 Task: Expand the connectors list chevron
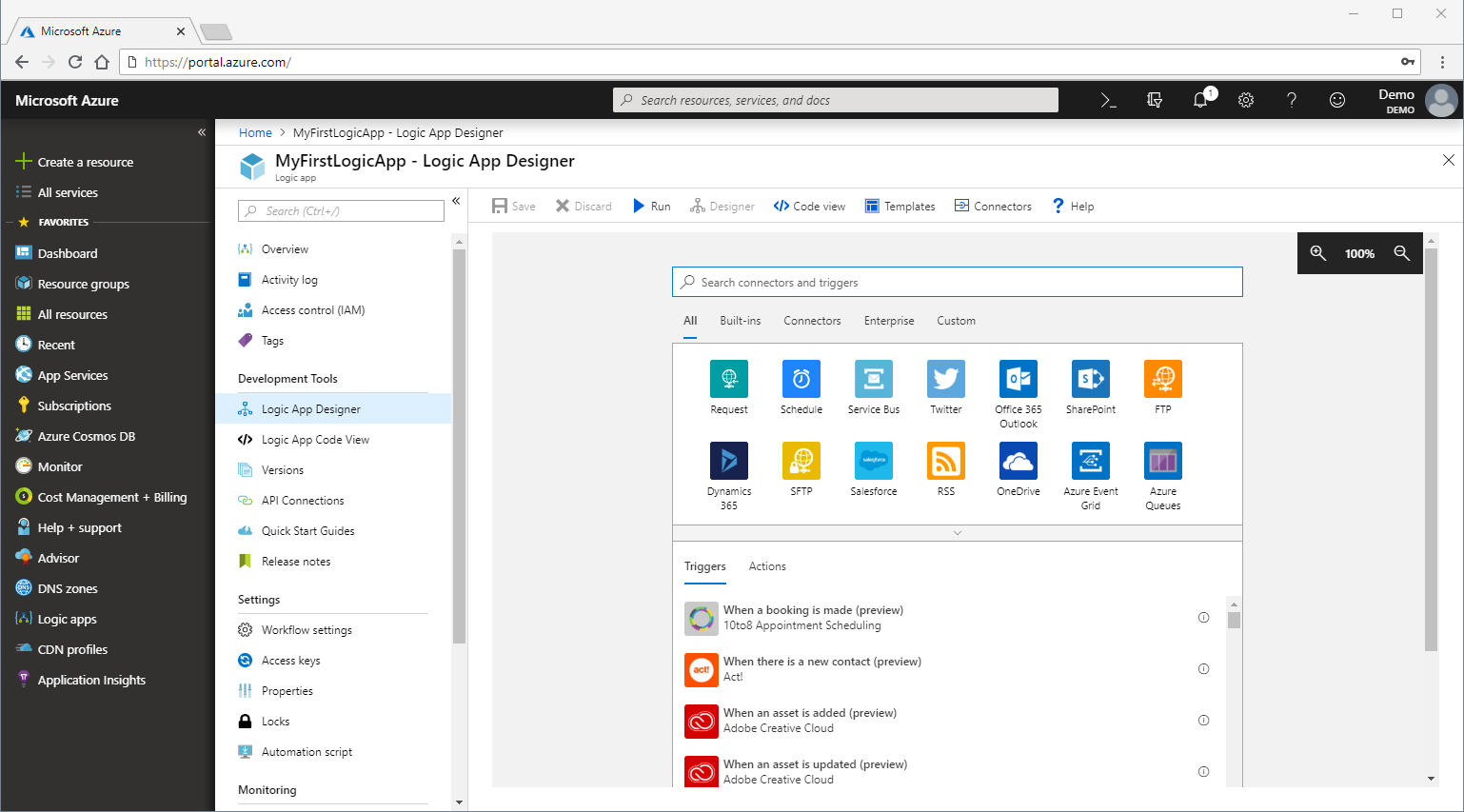(x=958, y=533)
